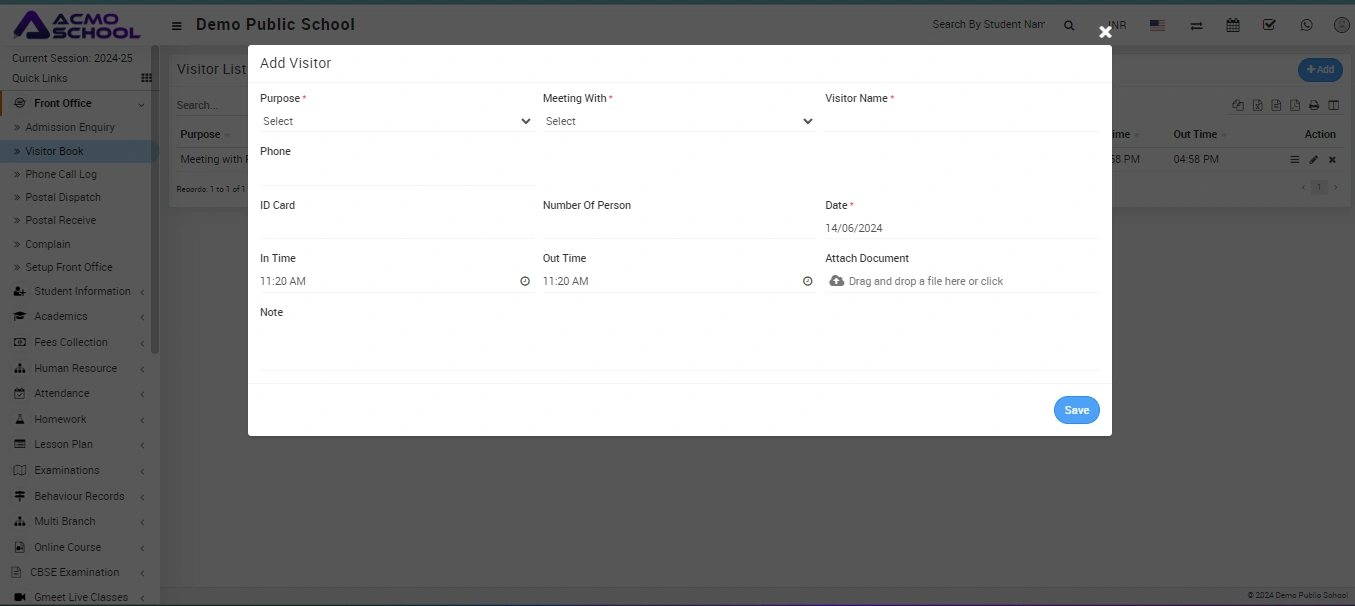Screen dimensions: 1355x606
Task: Click the user profile avatar icon
Action: pyautogui.click(x=1341, y=25)
